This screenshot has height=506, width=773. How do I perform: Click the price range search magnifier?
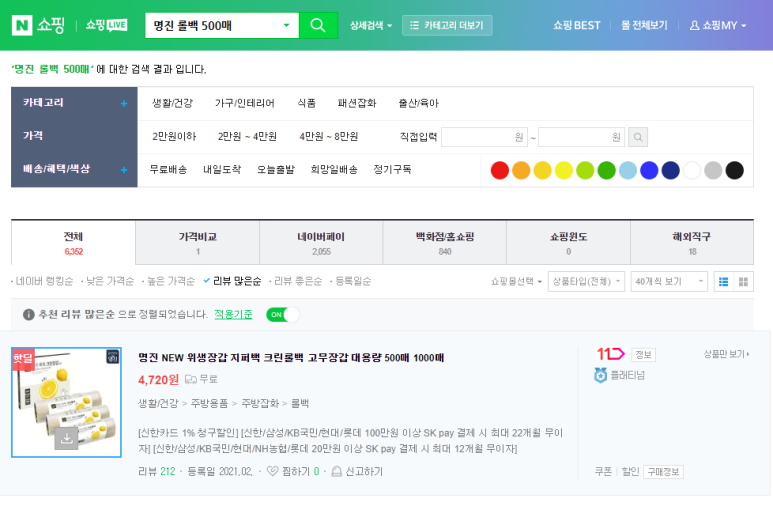637,137
